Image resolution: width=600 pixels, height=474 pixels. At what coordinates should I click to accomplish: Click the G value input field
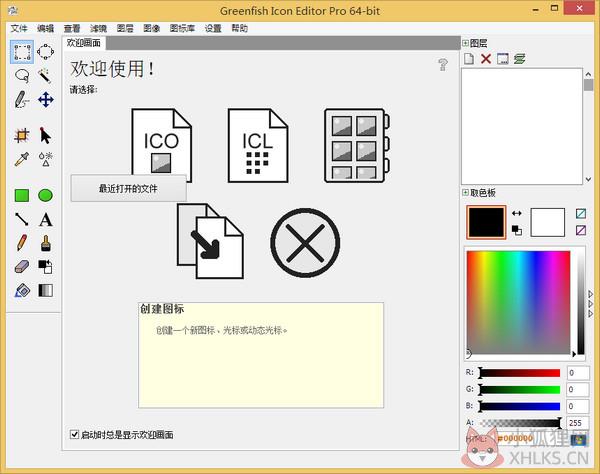[x=578, y=389]
